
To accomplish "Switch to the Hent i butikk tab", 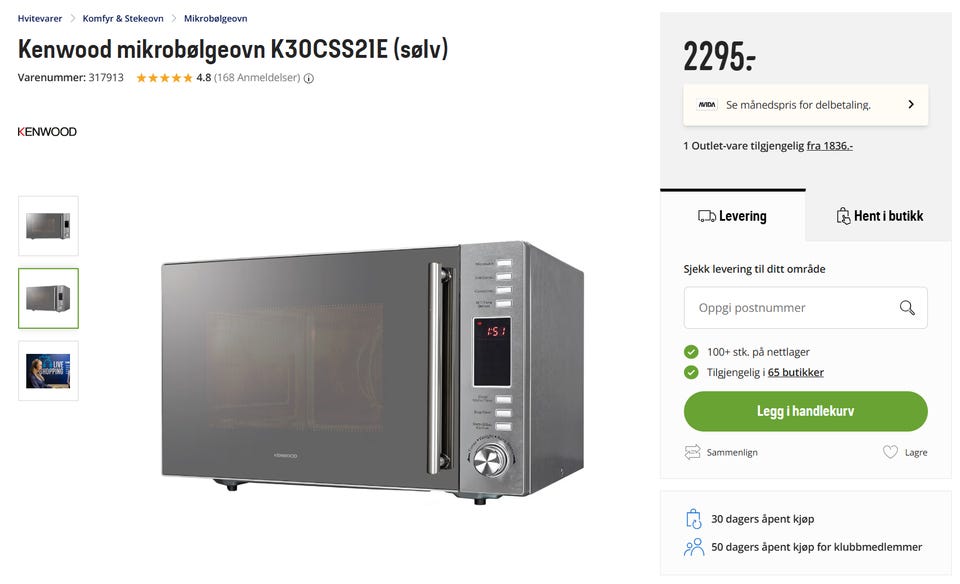I will click(879, 216).
